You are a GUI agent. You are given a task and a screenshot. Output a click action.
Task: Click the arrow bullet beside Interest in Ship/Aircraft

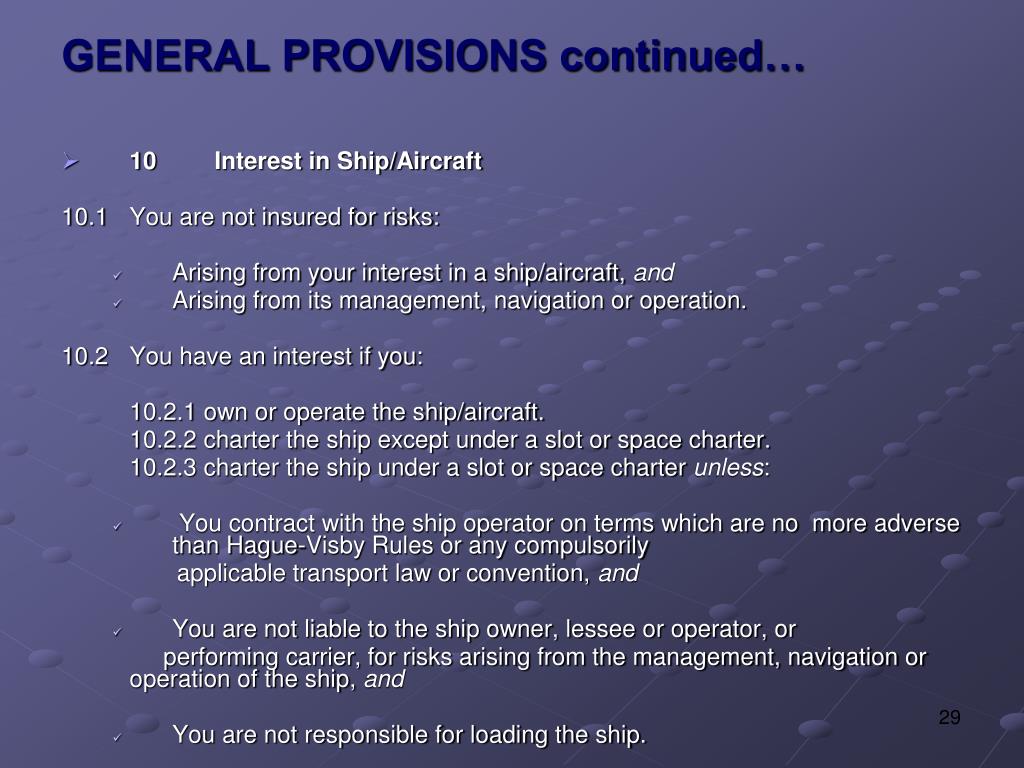tap(71, 161)
